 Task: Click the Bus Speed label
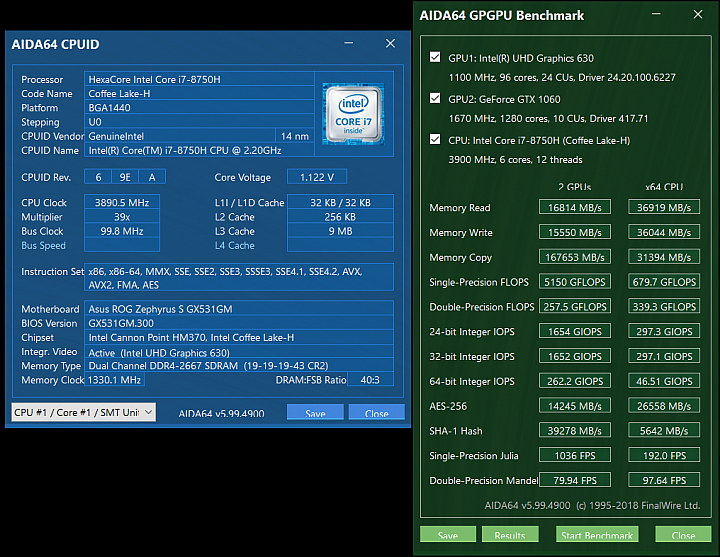point(43,246)
